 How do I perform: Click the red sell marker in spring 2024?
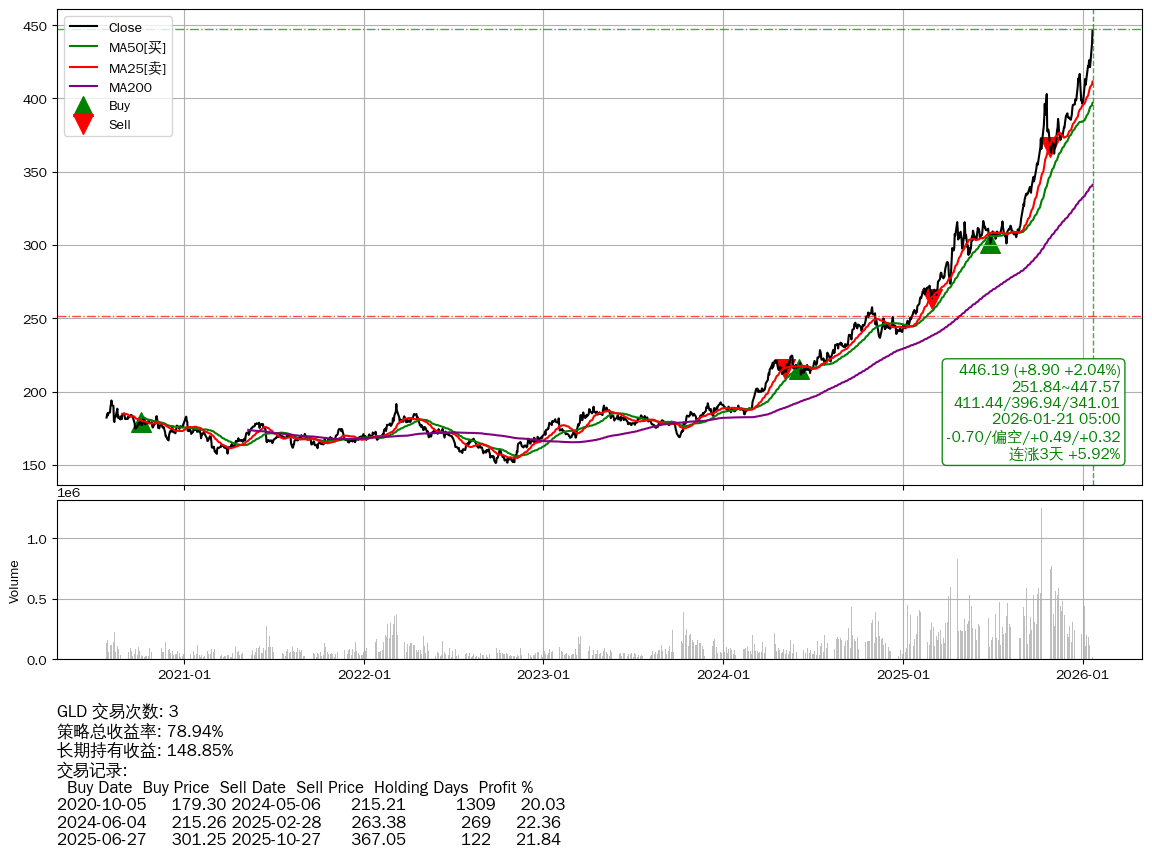point(783,368)
